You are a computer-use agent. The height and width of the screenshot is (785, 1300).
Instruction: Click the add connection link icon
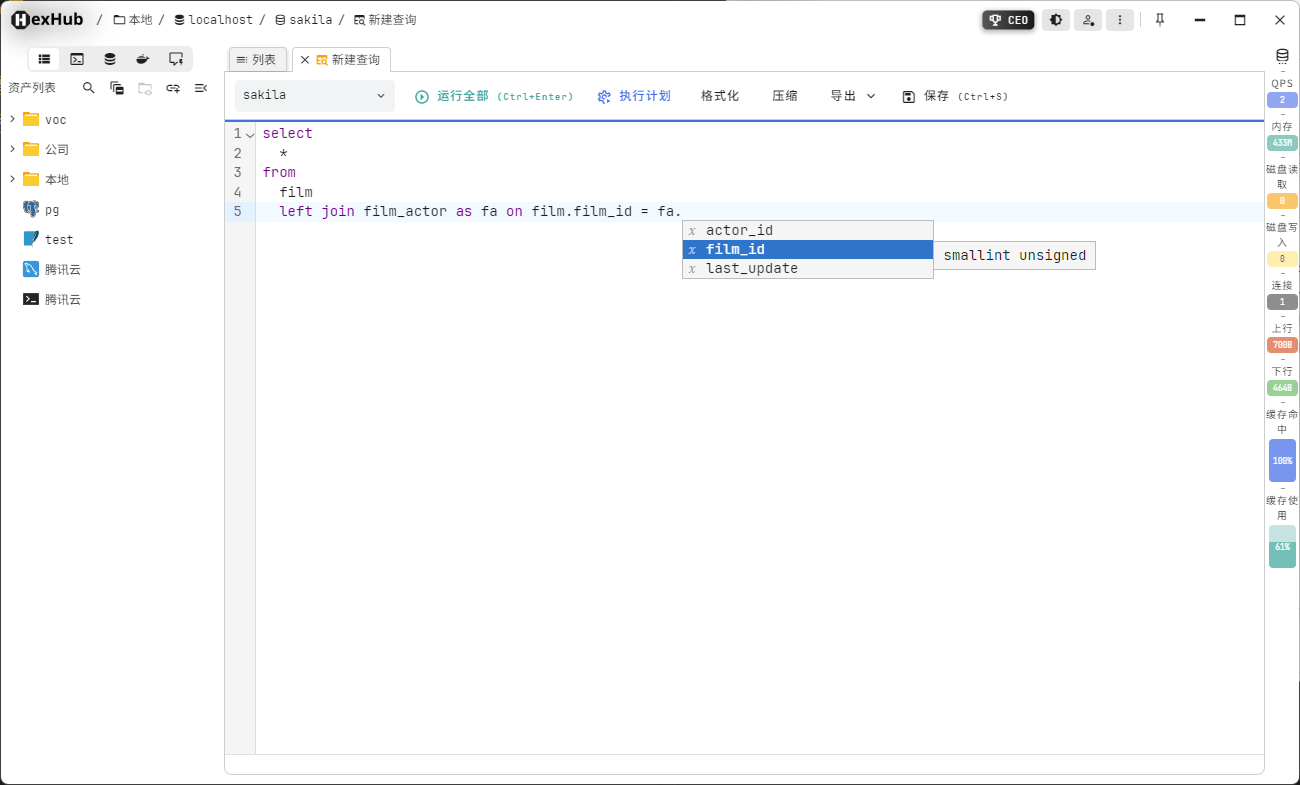[x=172, y=87]
